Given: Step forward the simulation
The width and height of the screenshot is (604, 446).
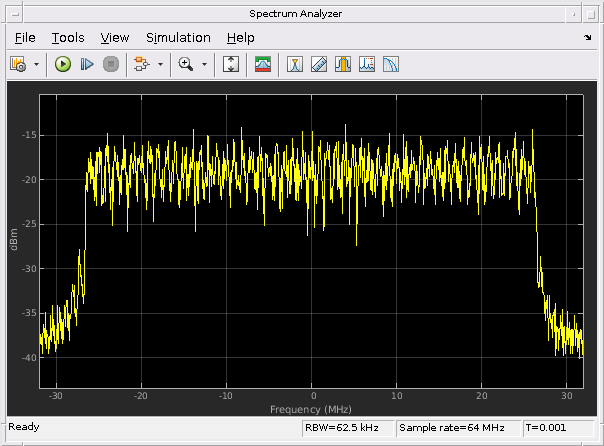Looking at the screenshot, I should pos(87,64).
